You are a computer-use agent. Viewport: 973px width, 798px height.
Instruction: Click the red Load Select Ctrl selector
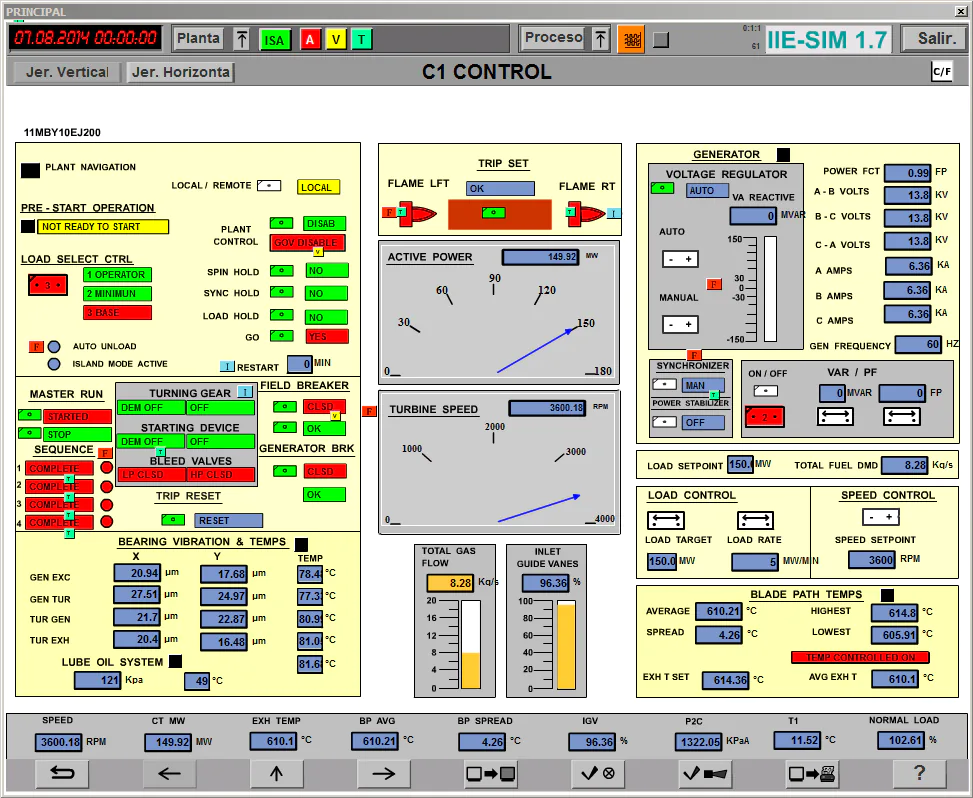pyautogui.click(x=48, y=285)
